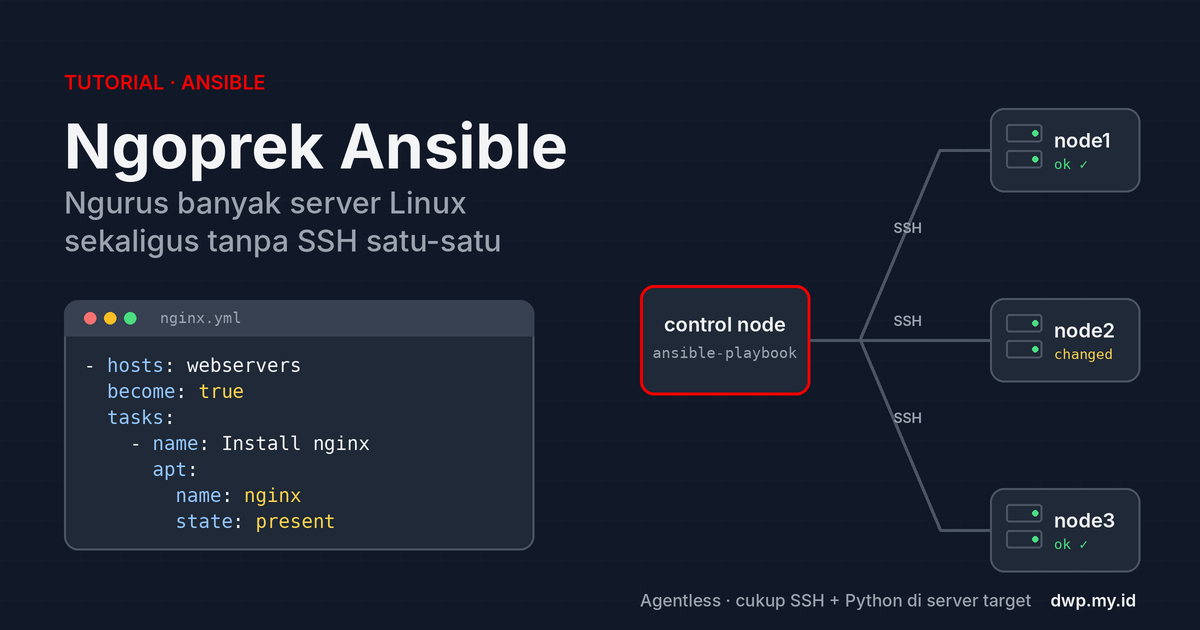Click the SSH label on node3 line

point(907,417)
